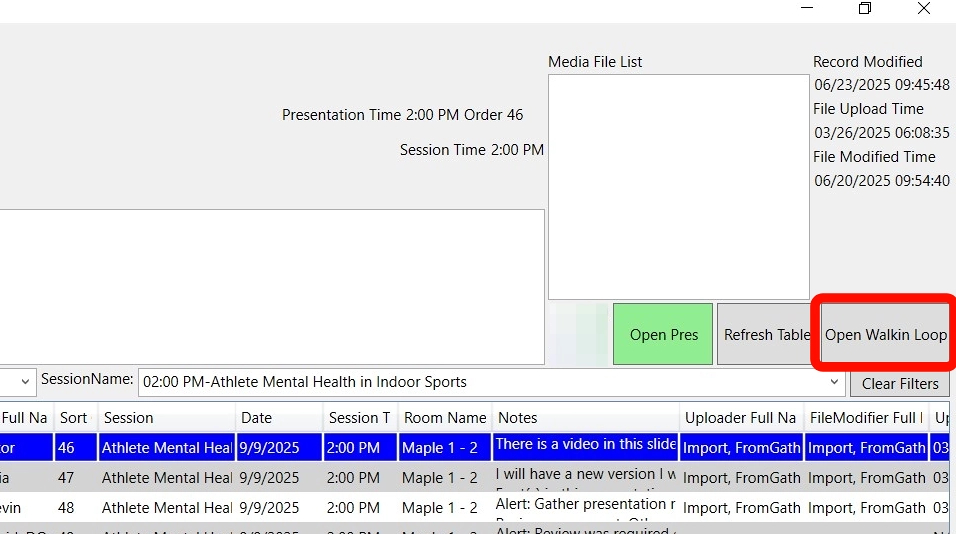Image resolution: width=956 pixels, height=534 pixels.
Task: Open the dropdown left of SessionName
Action: 24,382
